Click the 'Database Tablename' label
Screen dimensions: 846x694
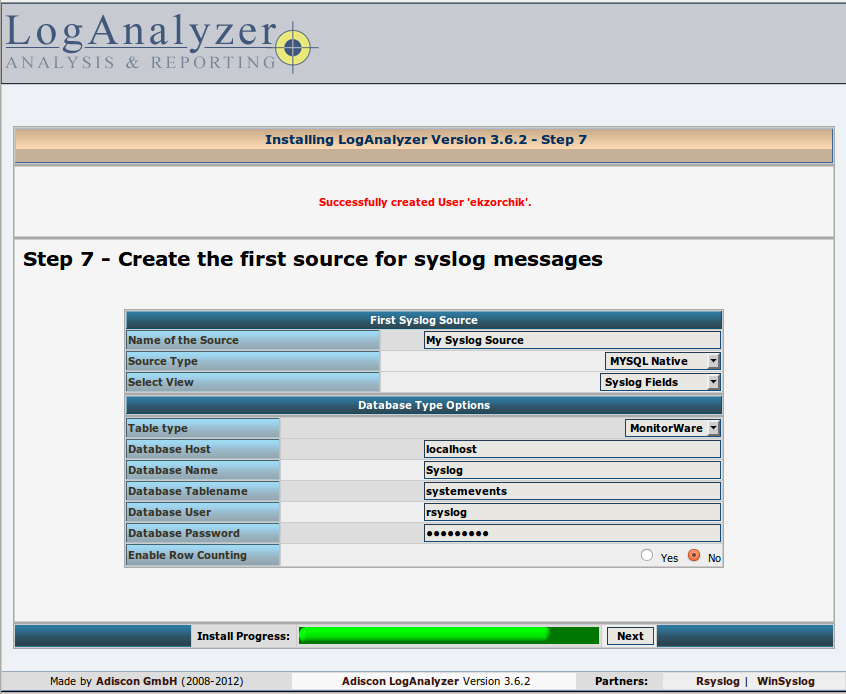click(188, 491)
